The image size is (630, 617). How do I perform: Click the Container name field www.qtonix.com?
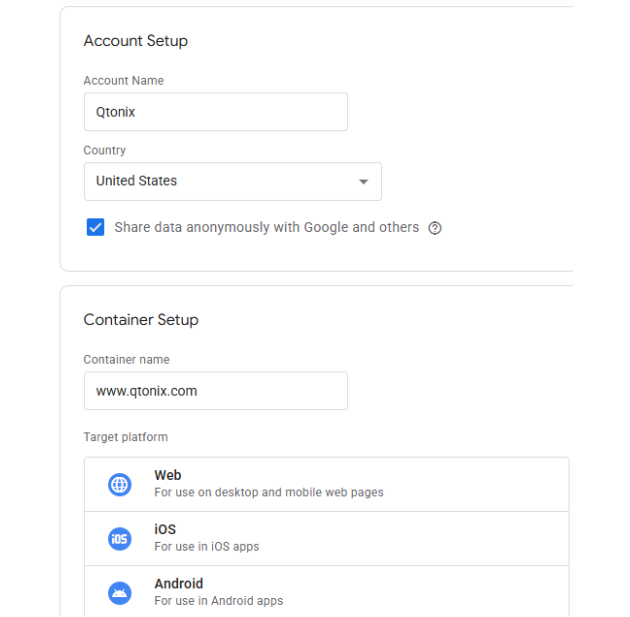click(215, 391)
